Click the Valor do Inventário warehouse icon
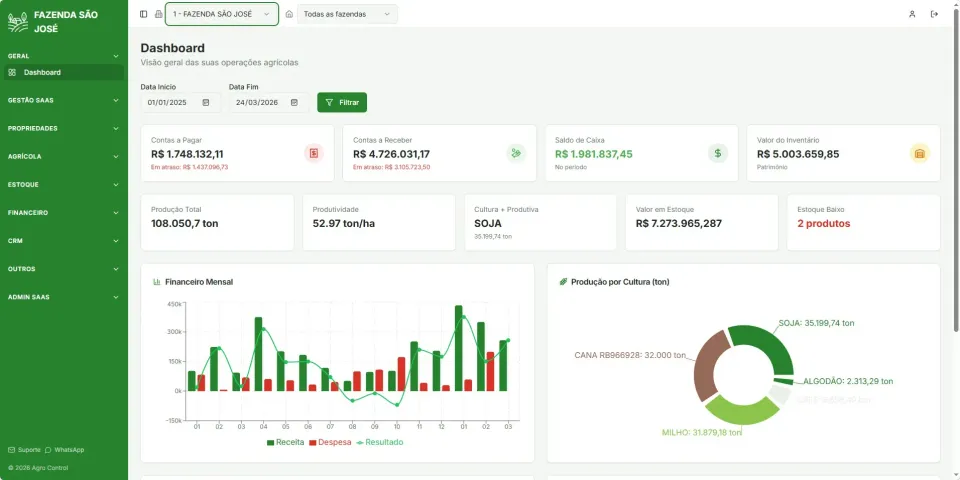 (x=920, y=154)
